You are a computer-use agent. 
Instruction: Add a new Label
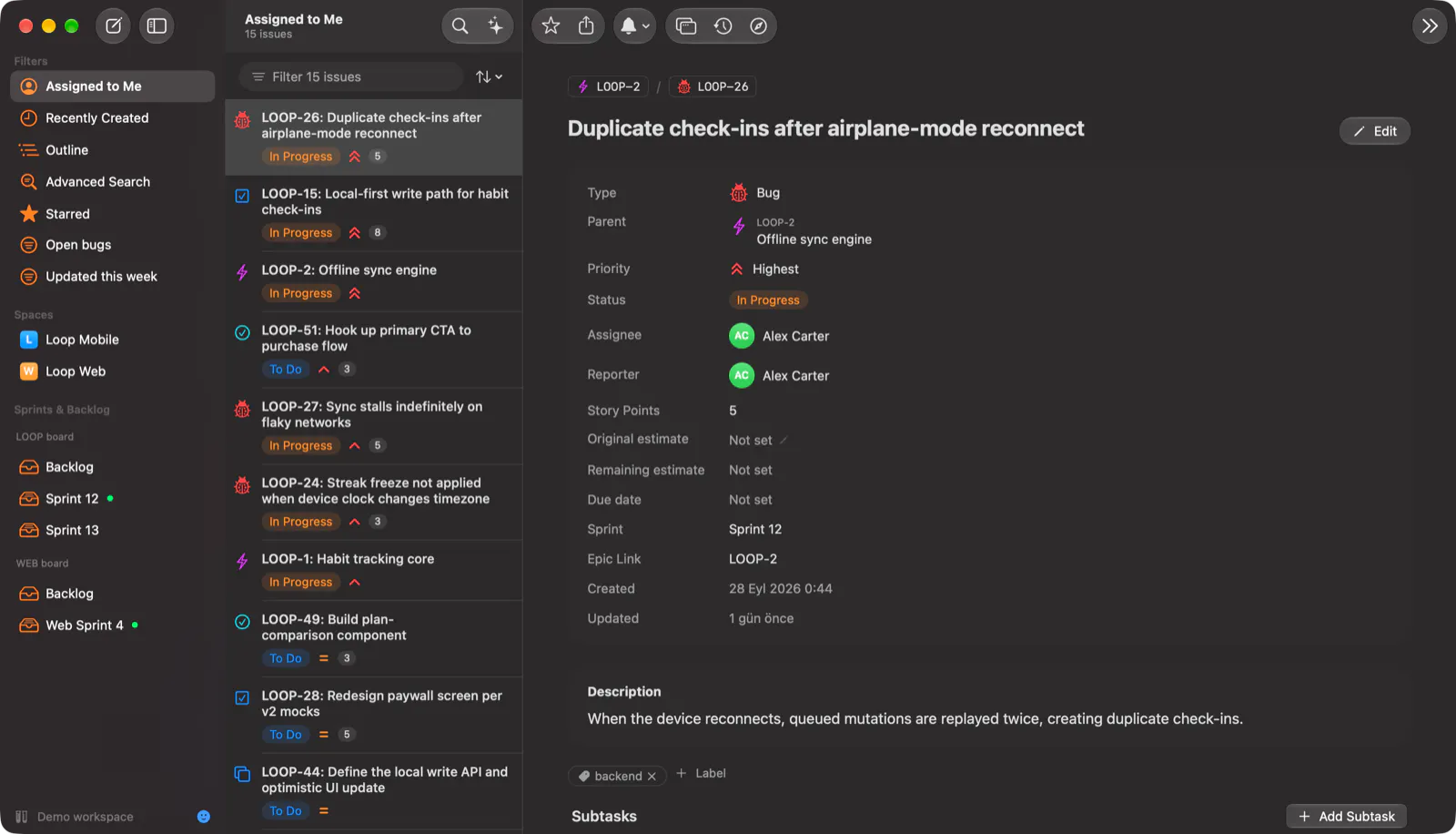point(701,774)
